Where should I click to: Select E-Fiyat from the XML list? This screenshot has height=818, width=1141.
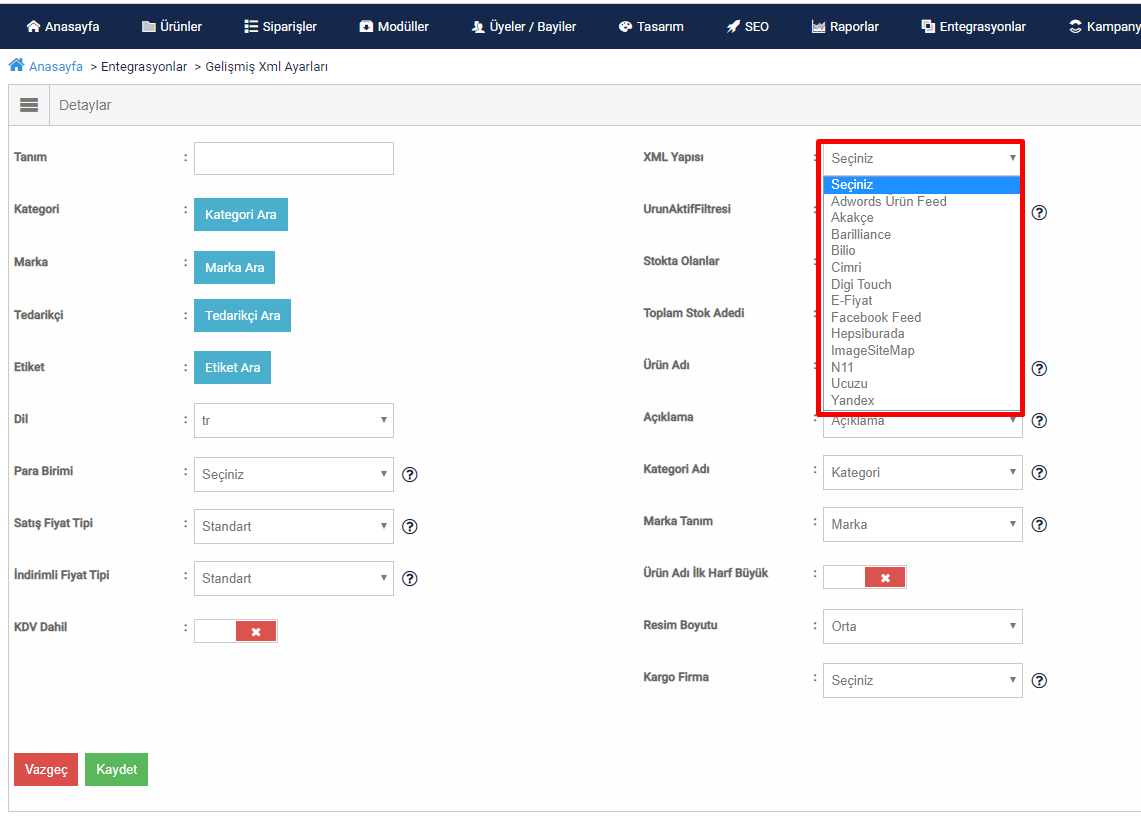point(921,301)
